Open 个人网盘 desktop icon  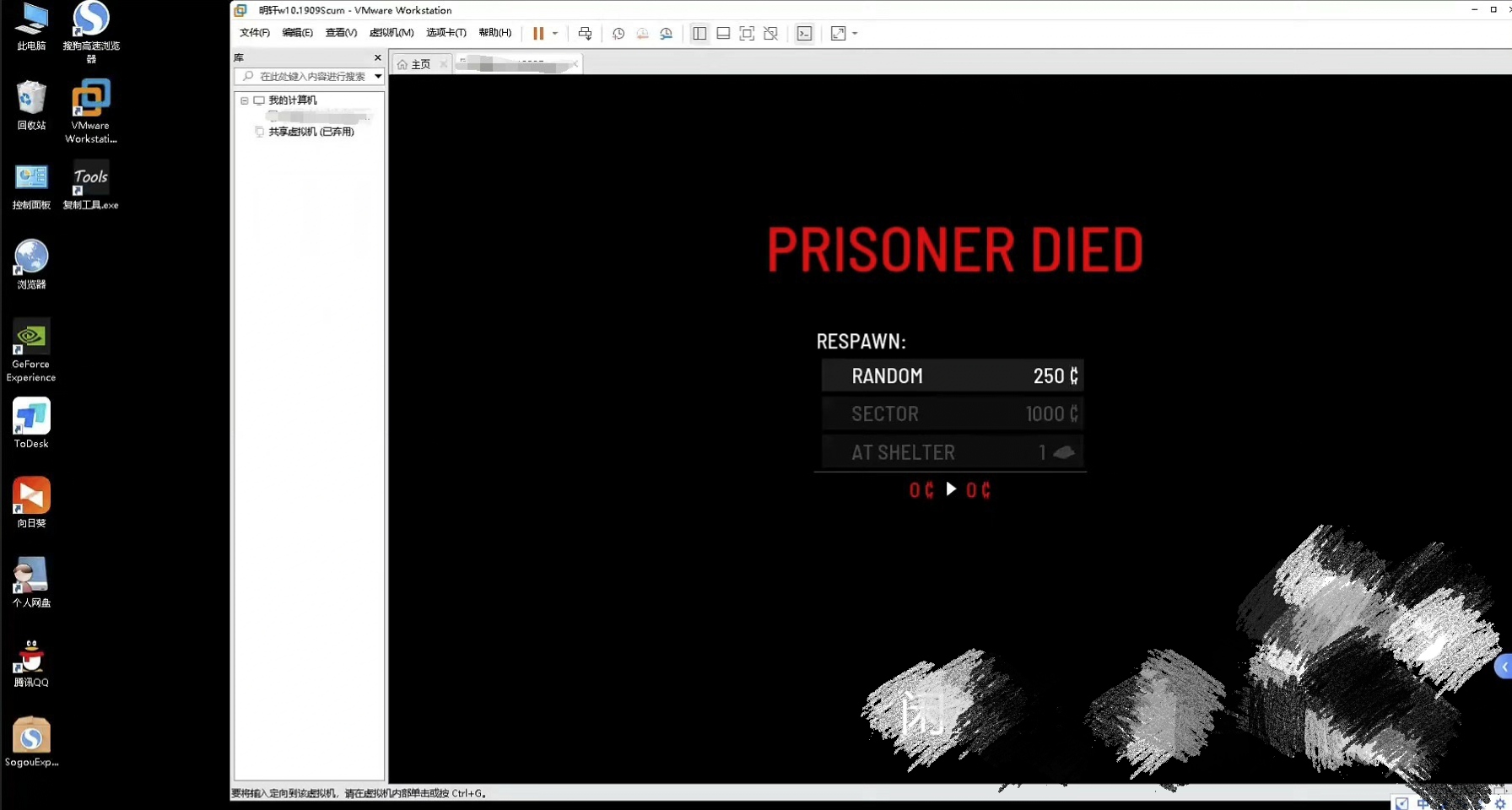click(31, 583)
